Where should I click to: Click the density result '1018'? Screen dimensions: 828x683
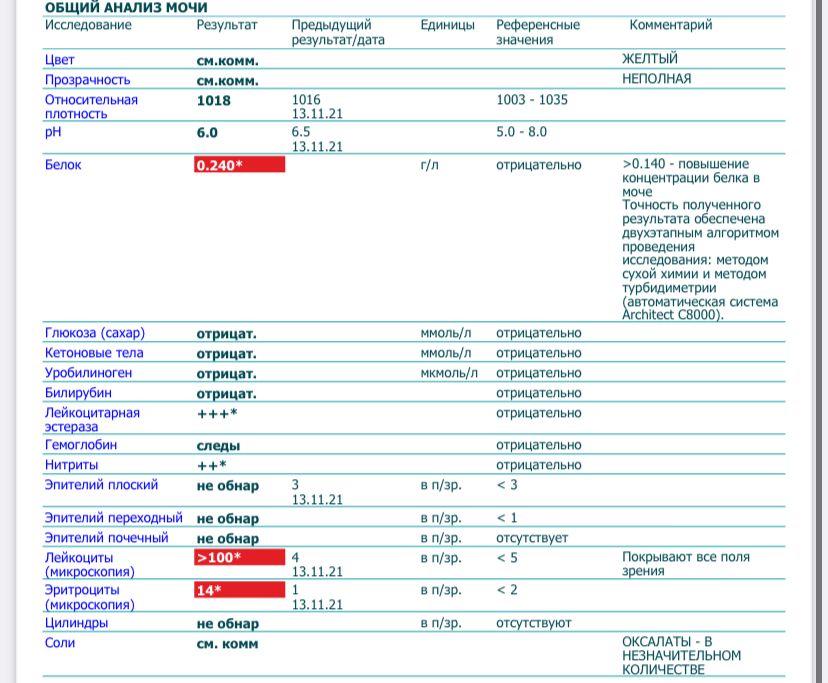[x=213, y=100]
